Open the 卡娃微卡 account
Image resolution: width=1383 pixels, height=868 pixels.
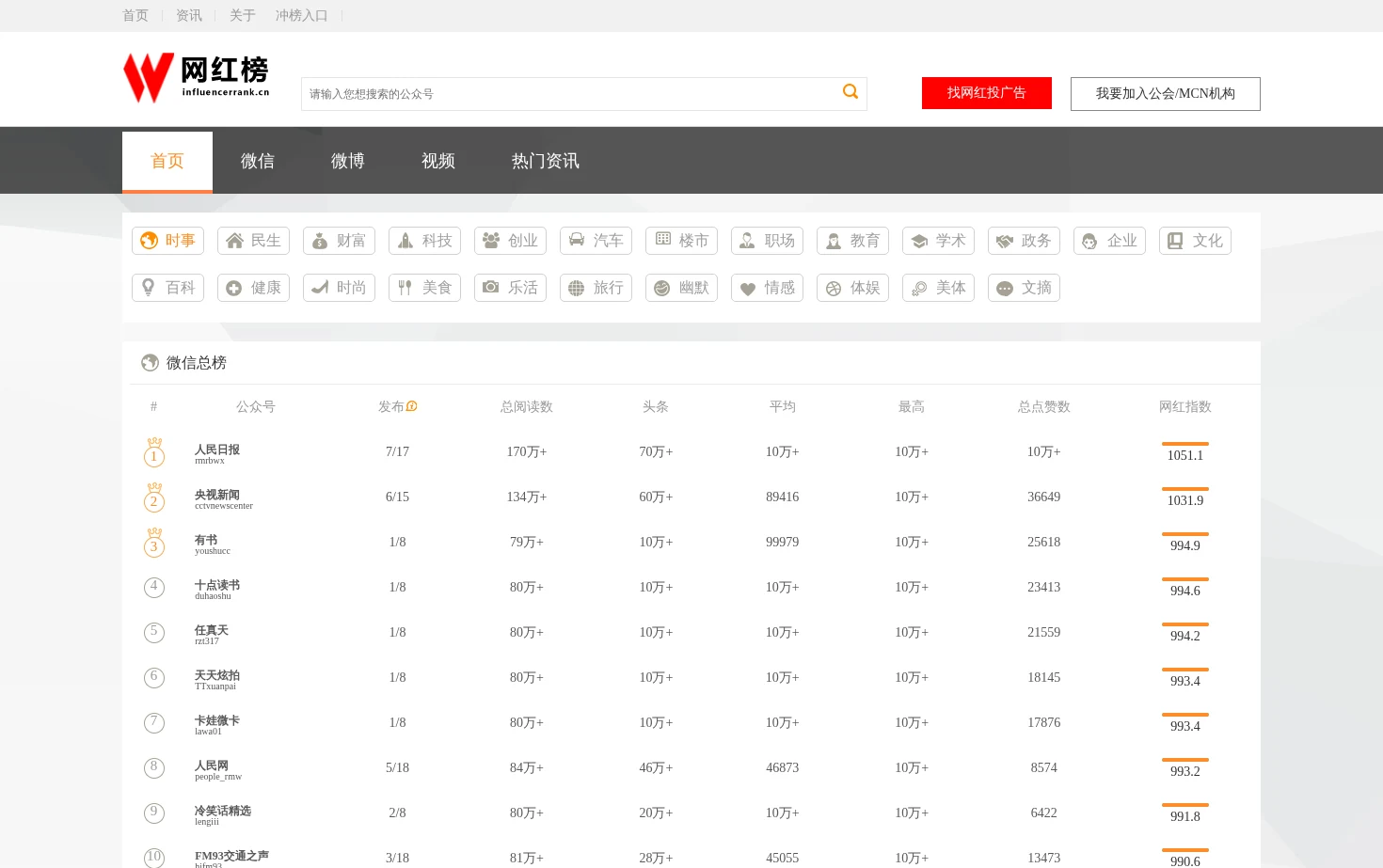click(x=217, y=720)
